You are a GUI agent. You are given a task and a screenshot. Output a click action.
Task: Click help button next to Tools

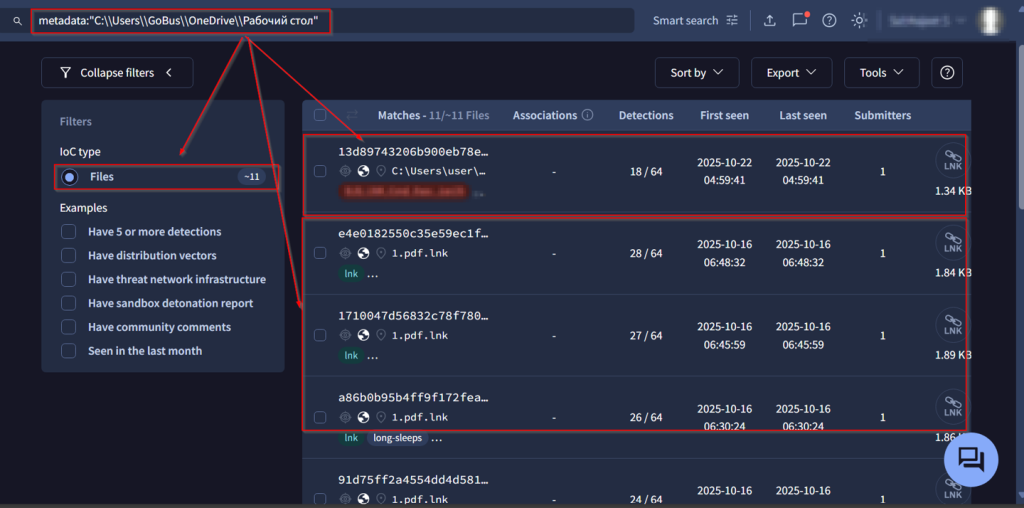pyautogui.click(x=947, y=72)
